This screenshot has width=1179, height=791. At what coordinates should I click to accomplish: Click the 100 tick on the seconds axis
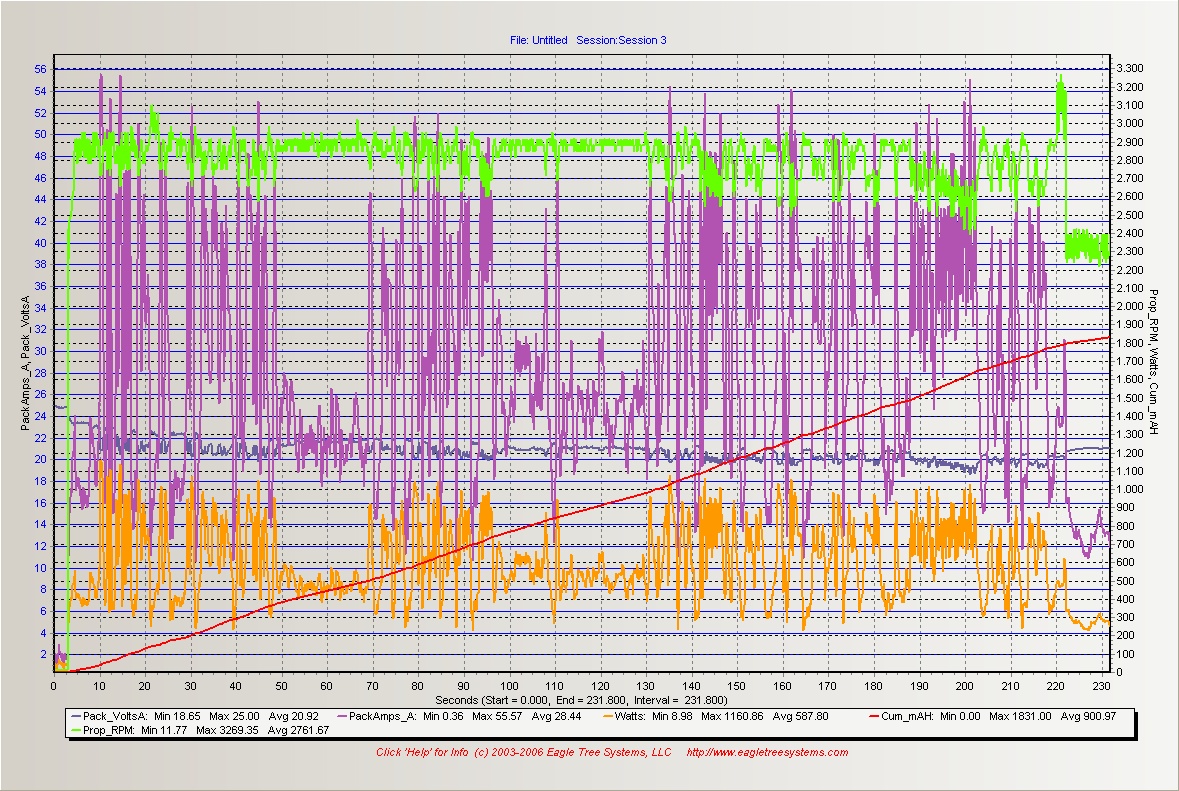509,687
